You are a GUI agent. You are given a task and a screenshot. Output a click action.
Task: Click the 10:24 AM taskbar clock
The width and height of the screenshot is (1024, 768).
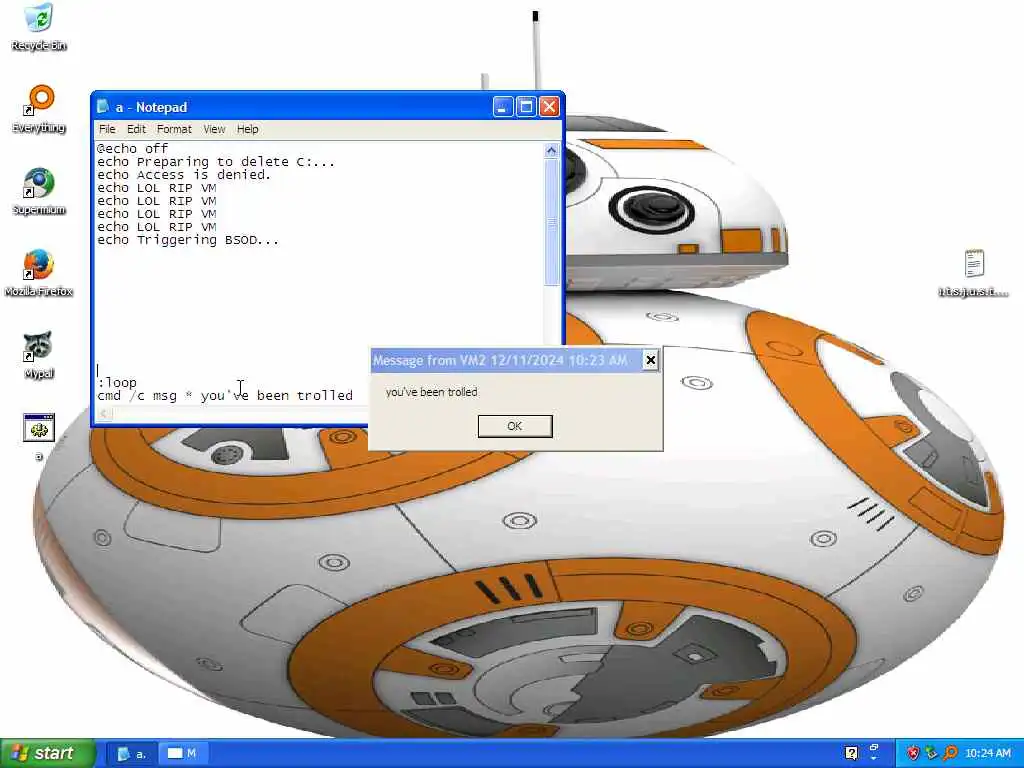click(x=987, y=753)
